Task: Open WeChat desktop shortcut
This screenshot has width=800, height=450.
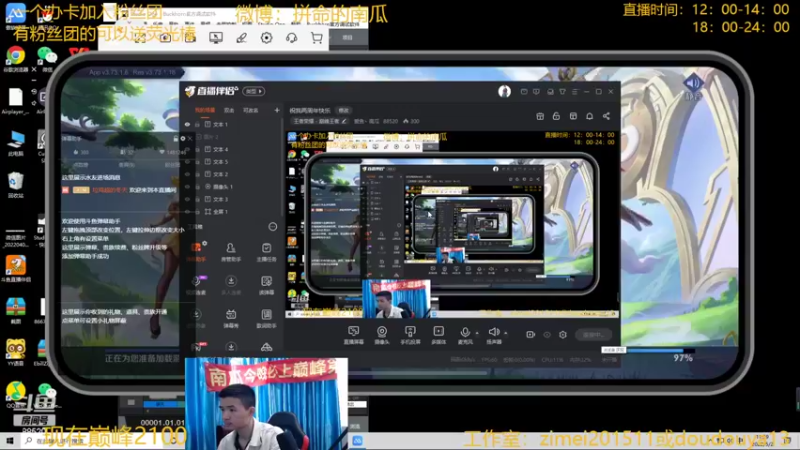Action: pyautogui.click(x=47, y=58)
